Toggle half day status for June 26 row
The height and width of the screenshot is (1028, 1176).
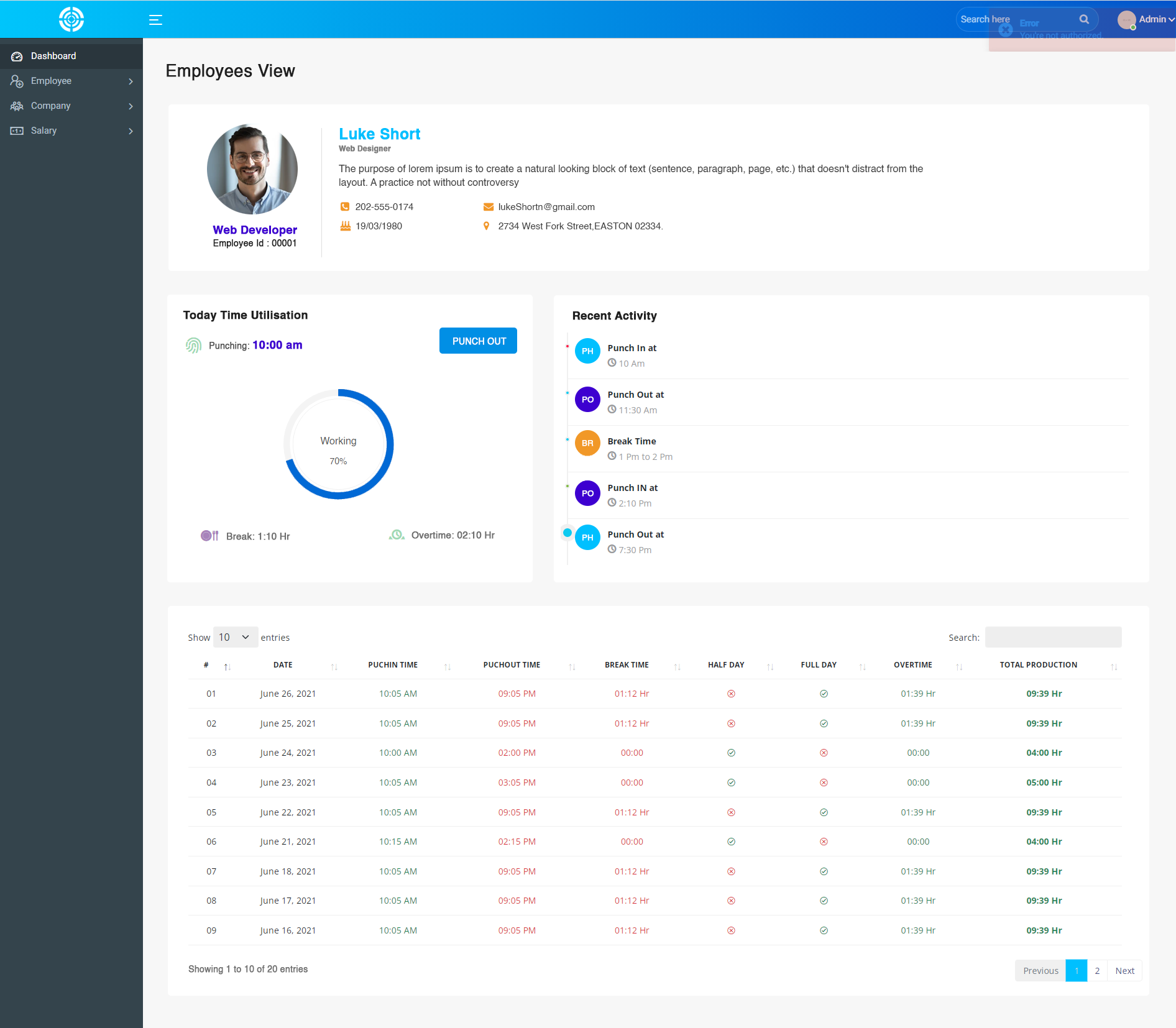click(x=731, y=694)
